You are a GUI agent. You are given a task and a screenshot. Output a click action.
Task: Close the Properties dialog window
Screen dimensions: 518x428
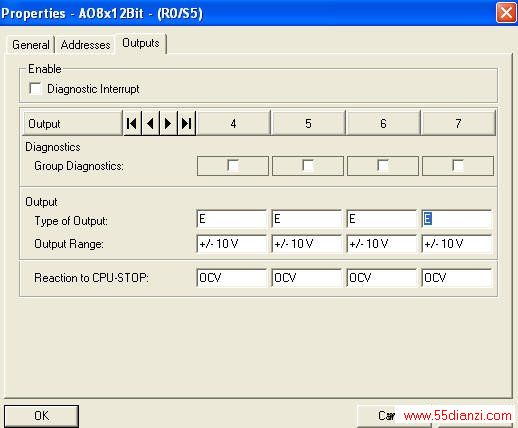pos(506,13)
